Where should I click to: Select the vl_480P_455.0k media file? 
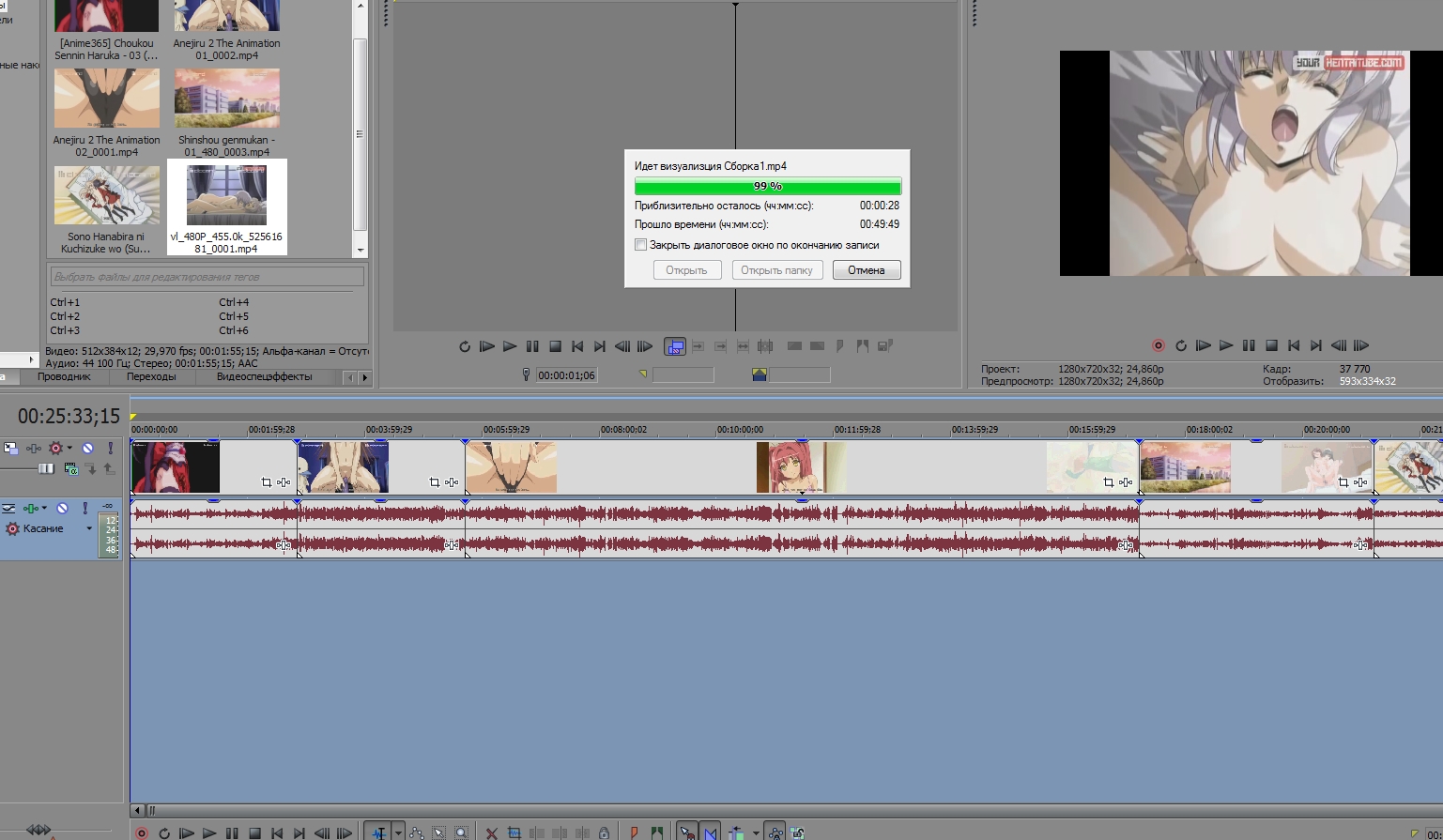pyautogui.click(x=226, y=207)
